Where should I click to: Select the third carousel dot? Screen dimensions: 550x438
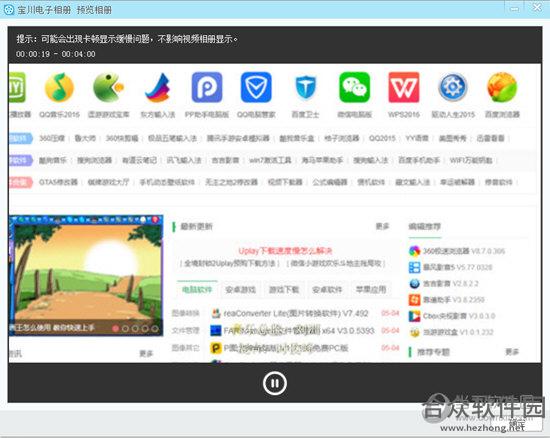(x=135, y=329)
